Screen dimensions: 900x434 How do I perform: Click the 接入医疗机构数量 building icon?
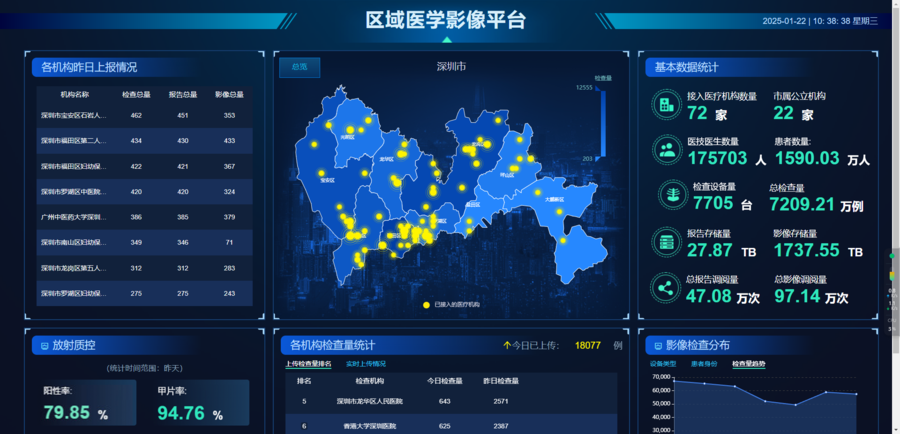click(666, 104)
